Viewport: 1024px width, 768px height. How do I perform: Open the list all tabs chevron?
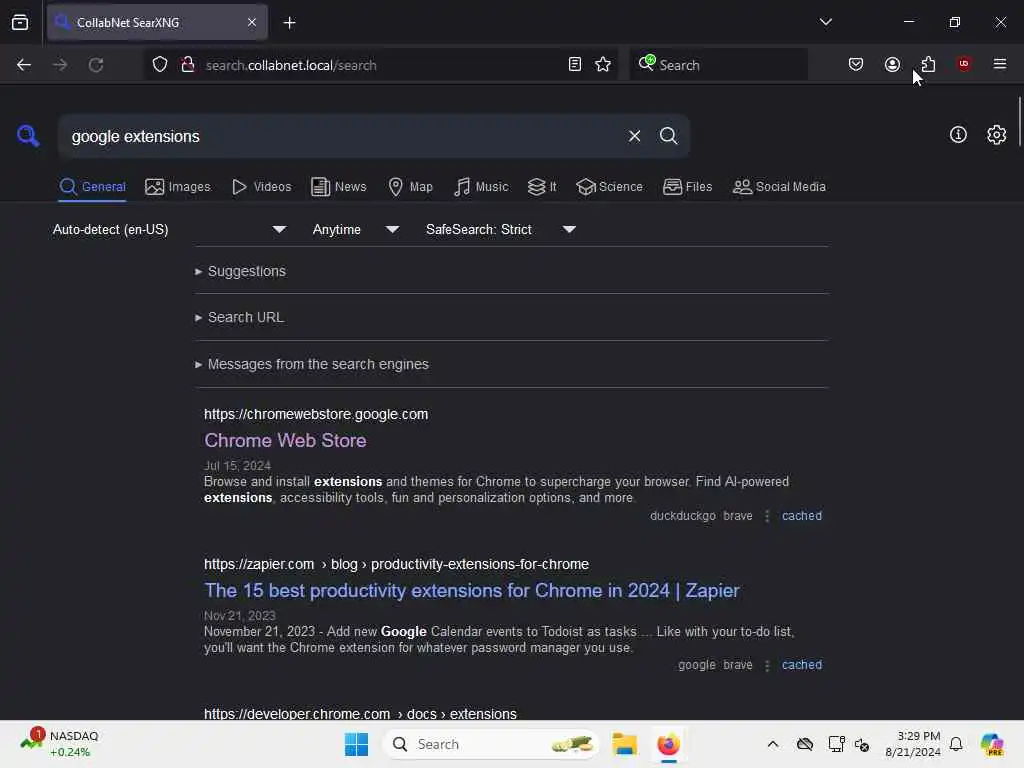coord(825,22)
